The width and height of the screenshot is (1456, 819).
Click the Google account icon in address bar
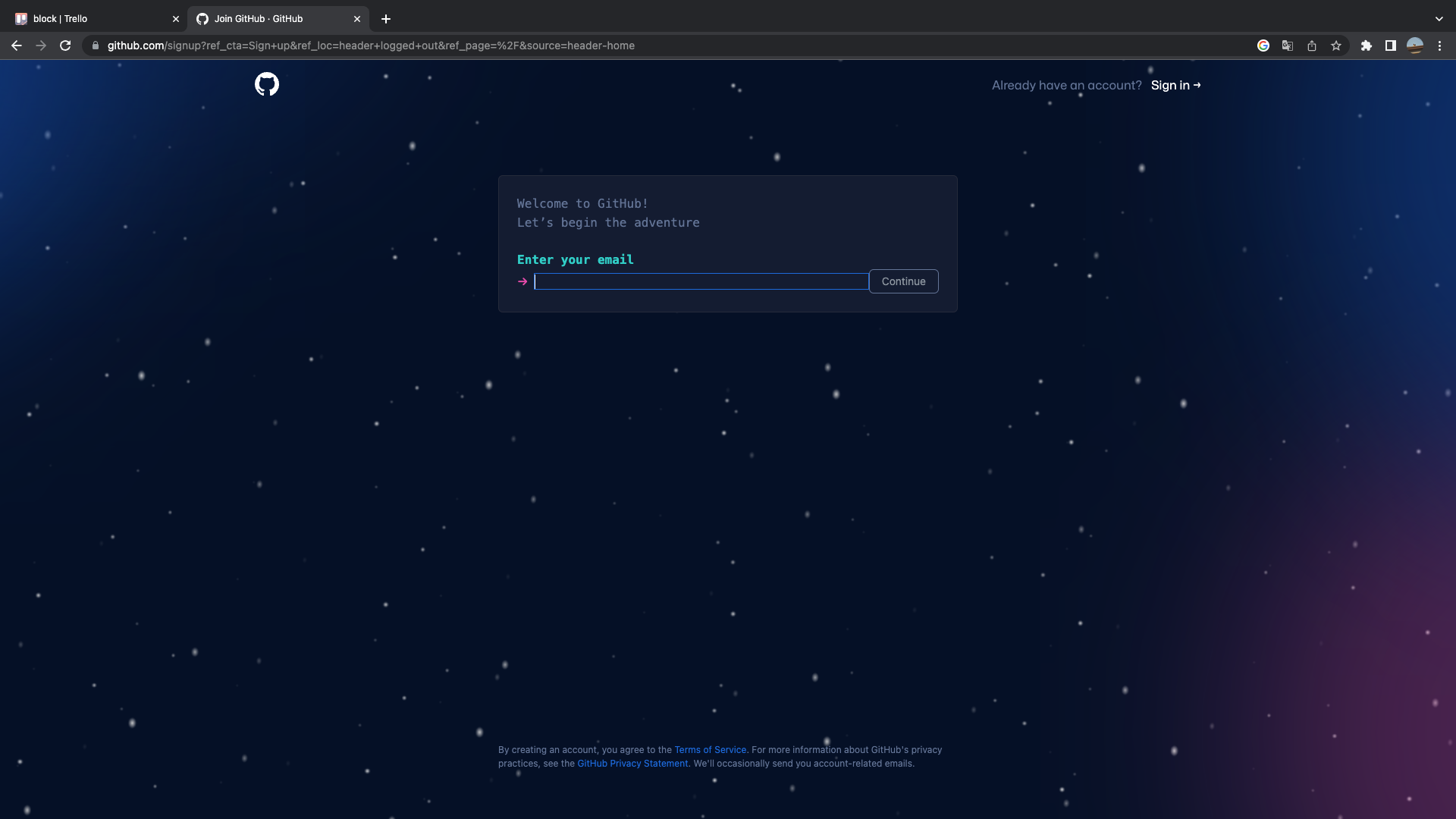(1263, 45)
